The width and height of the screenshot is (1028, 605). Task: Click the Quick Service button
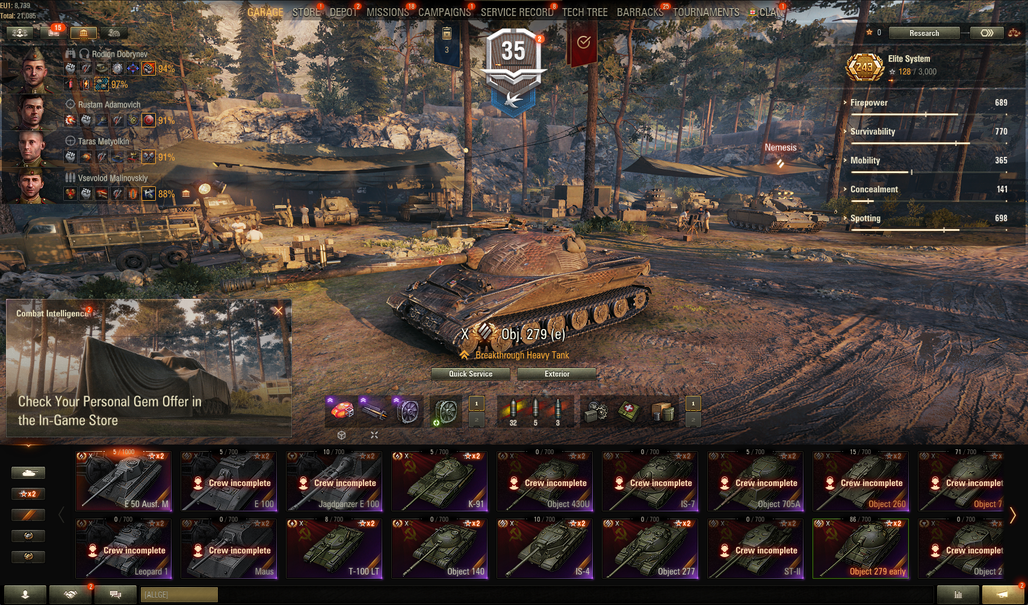(x=471, y=374)
